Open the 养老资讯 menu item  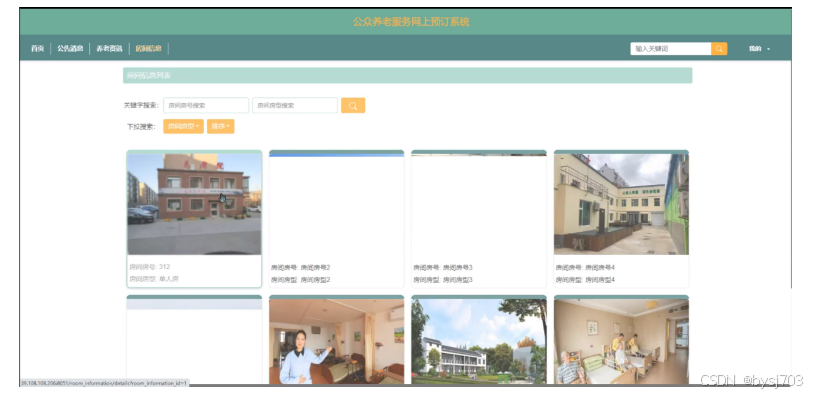tap(109, 49)
